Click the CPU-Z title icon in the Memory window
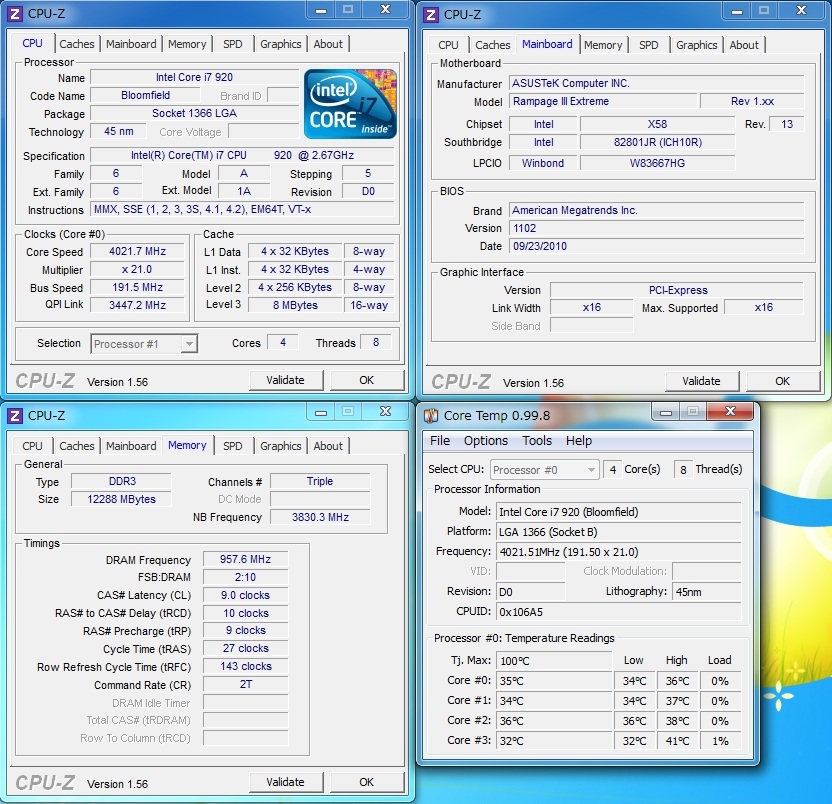The width and height of the screenshot is (832, 804). tap(15, 415)
